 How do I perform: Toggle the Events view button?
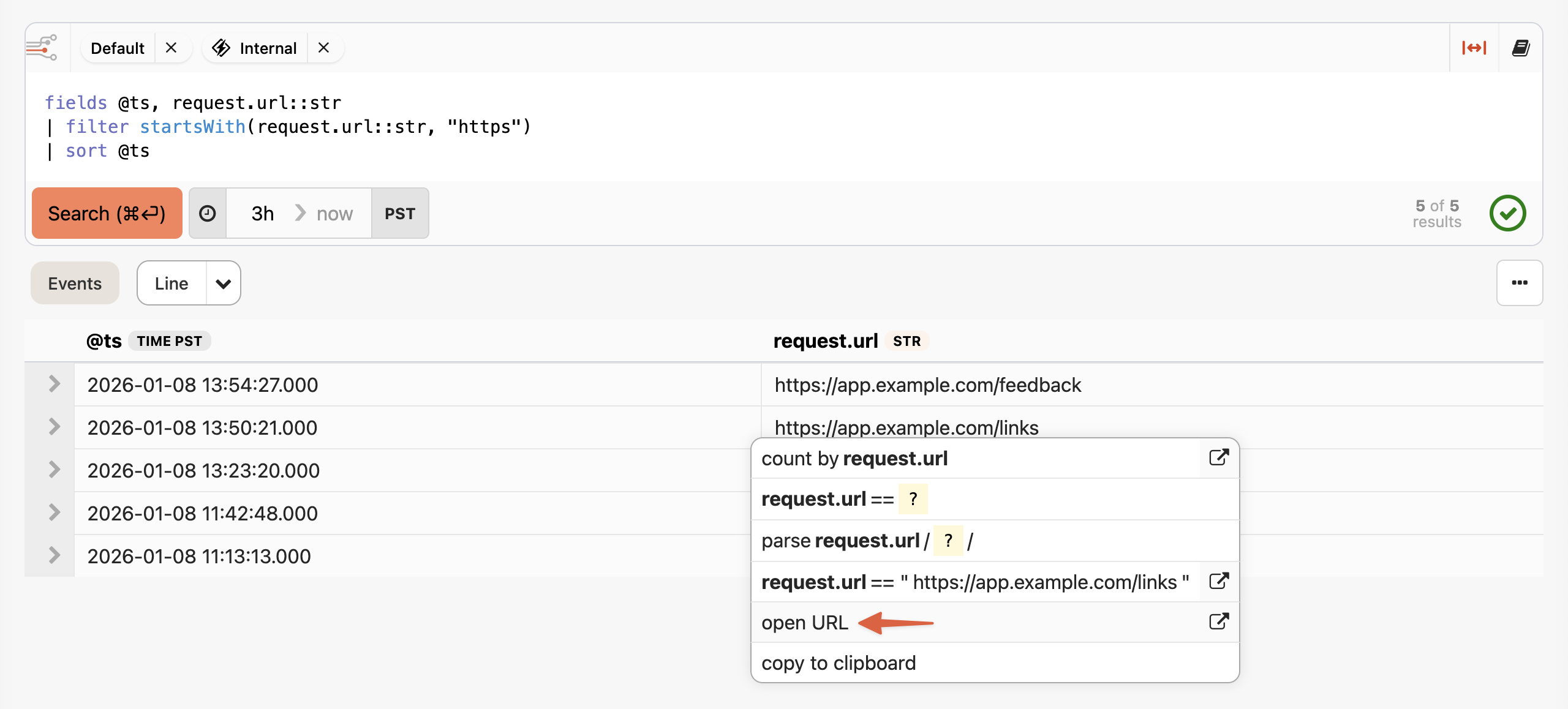pyautogui.click(x=74, y=283)
